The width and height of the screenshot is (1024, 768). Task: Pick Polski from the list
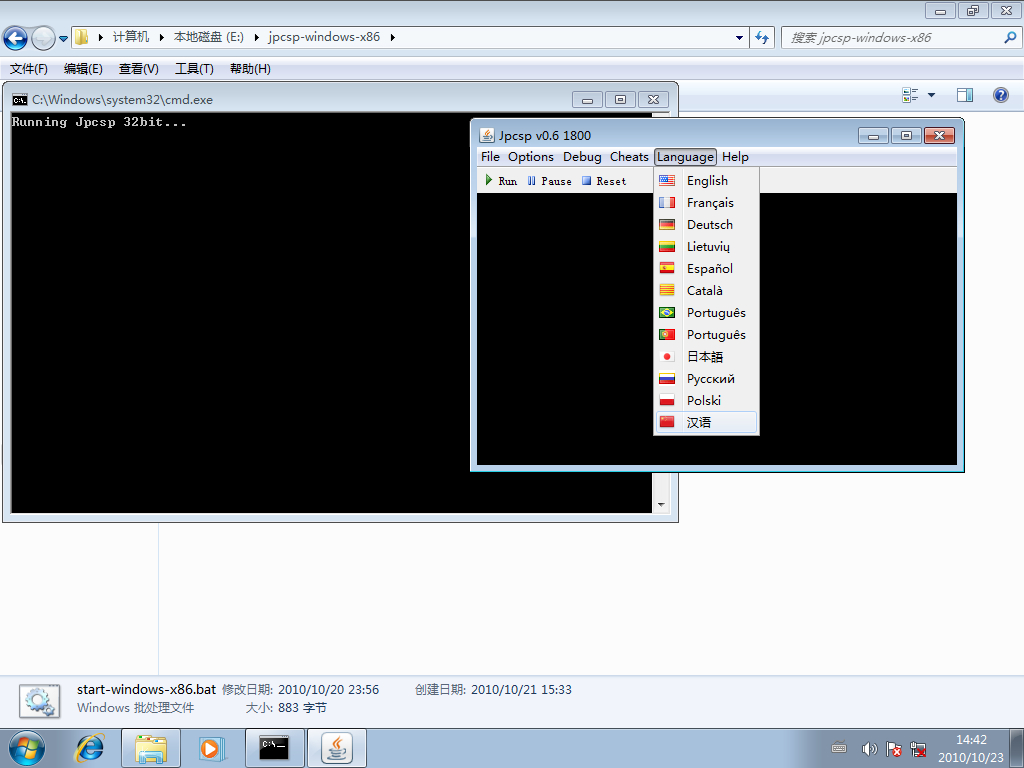[706, 401]
